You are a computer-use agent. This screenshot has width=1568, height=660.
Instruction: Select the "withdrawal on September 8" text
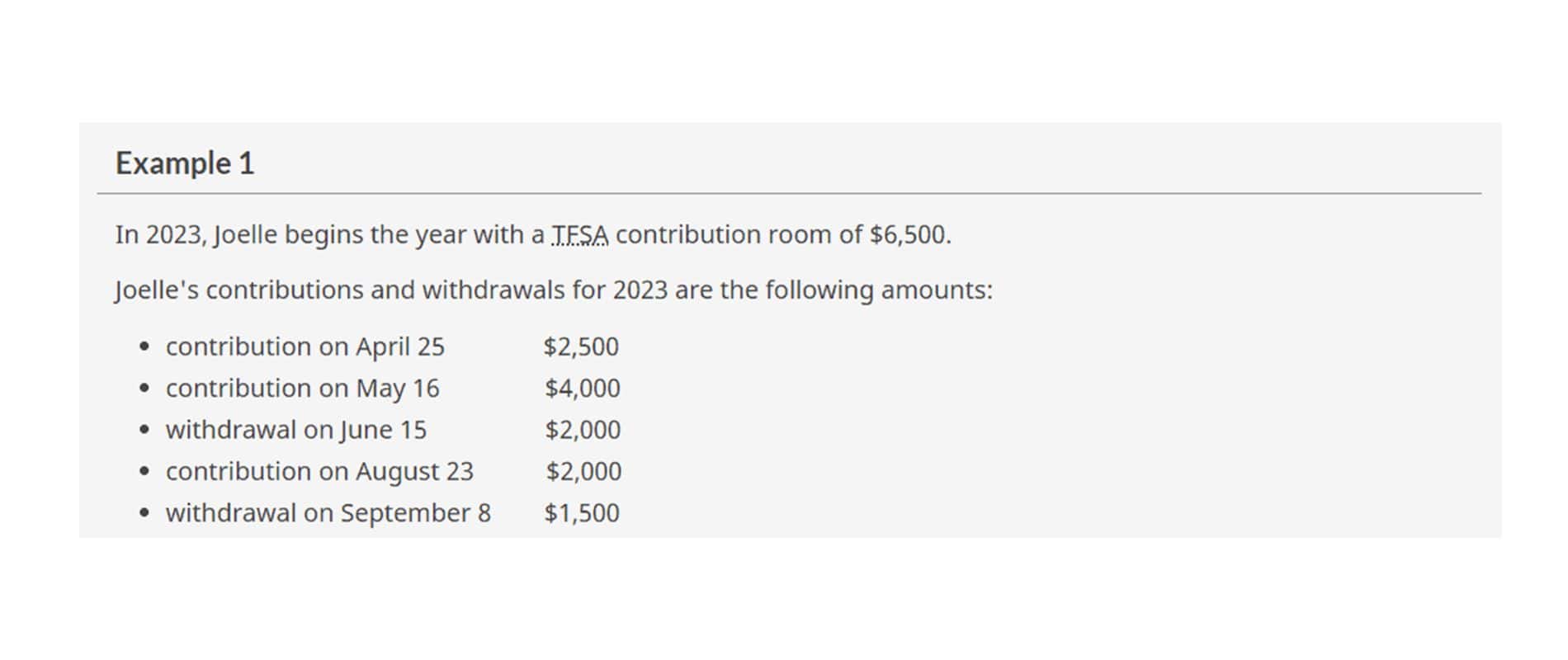tap(328, 513)
